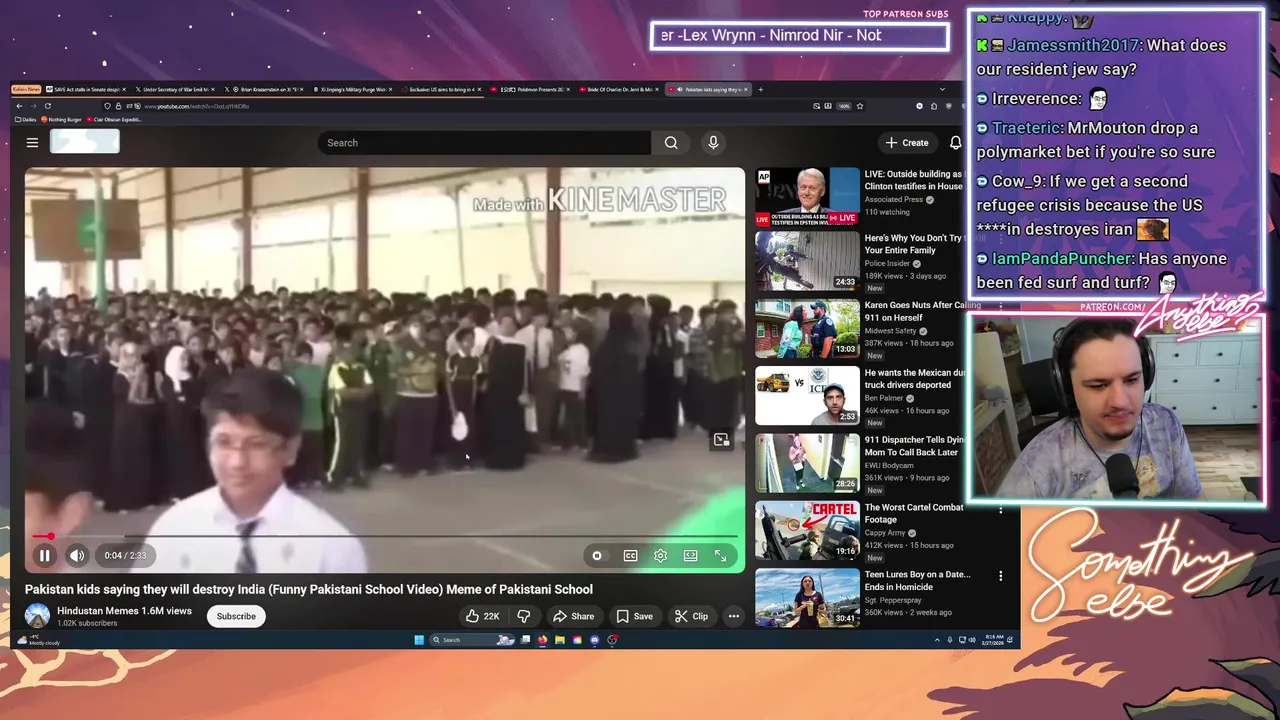Switch to Bride Of Charlie browser tab
Image resolution: width=1280 pixels, height=720 pixels.
pos(620,89)
